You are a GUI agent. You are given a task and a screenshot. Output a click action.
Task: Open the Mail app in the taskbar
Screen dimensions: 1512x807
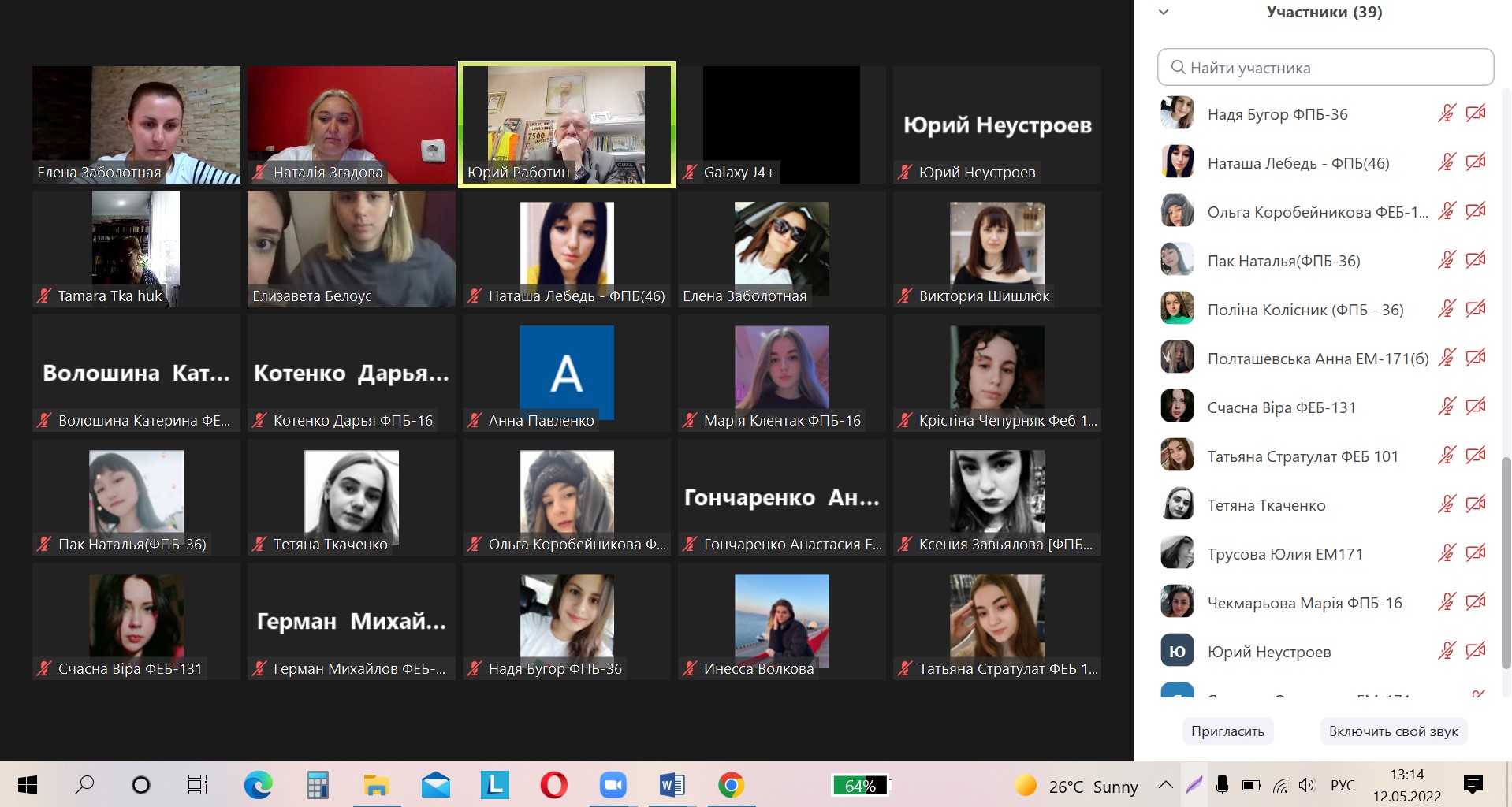click(x=435, y=785)
